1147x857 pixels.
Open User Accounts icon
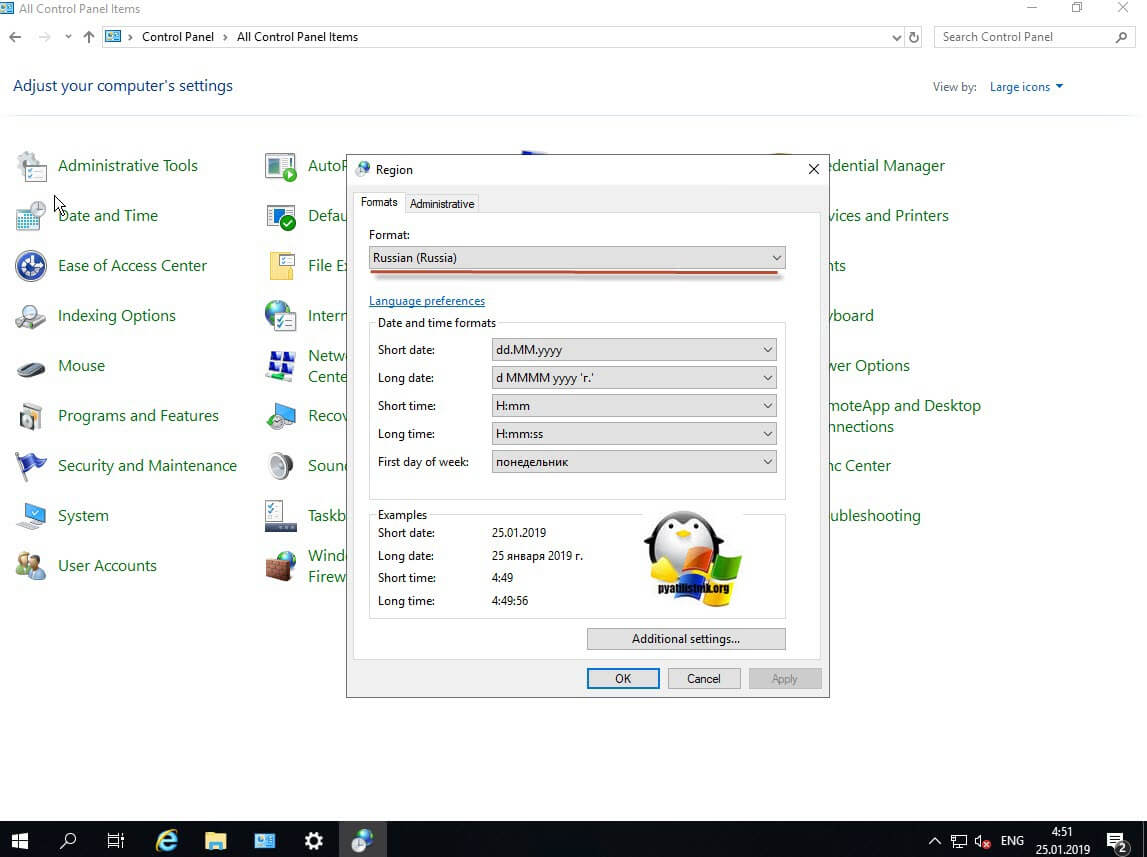tap(31, 566)
